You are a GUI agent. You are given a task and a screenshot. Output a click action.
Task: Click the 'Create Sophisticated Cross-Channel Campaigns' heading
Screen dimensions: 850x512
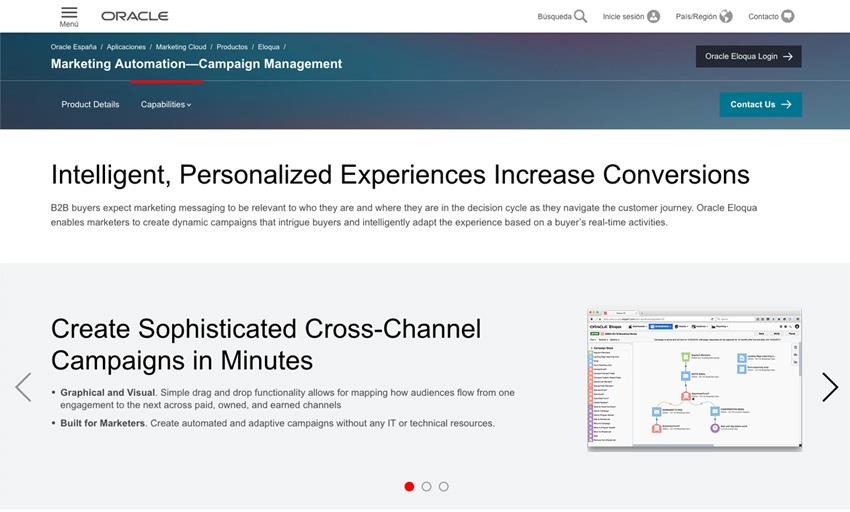click(266, 344)
